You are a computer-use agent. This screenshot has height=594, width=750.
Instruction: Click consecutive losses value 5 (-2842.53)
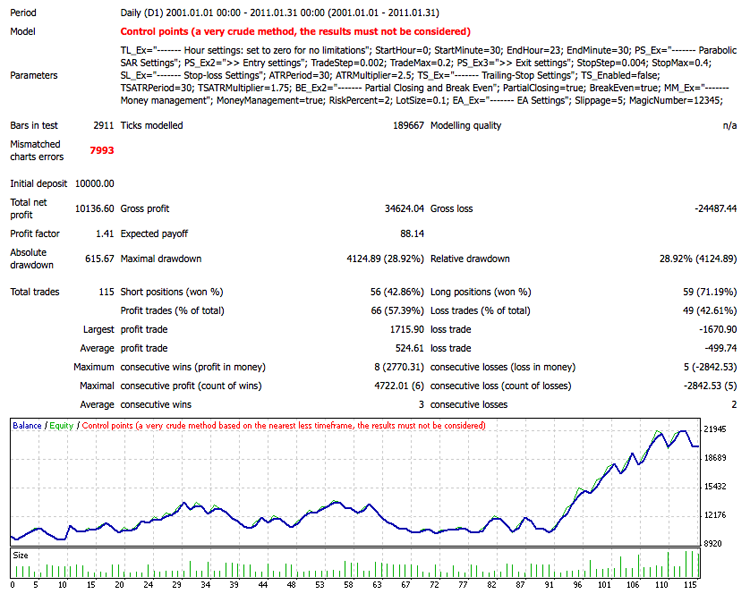click(710, 367)
